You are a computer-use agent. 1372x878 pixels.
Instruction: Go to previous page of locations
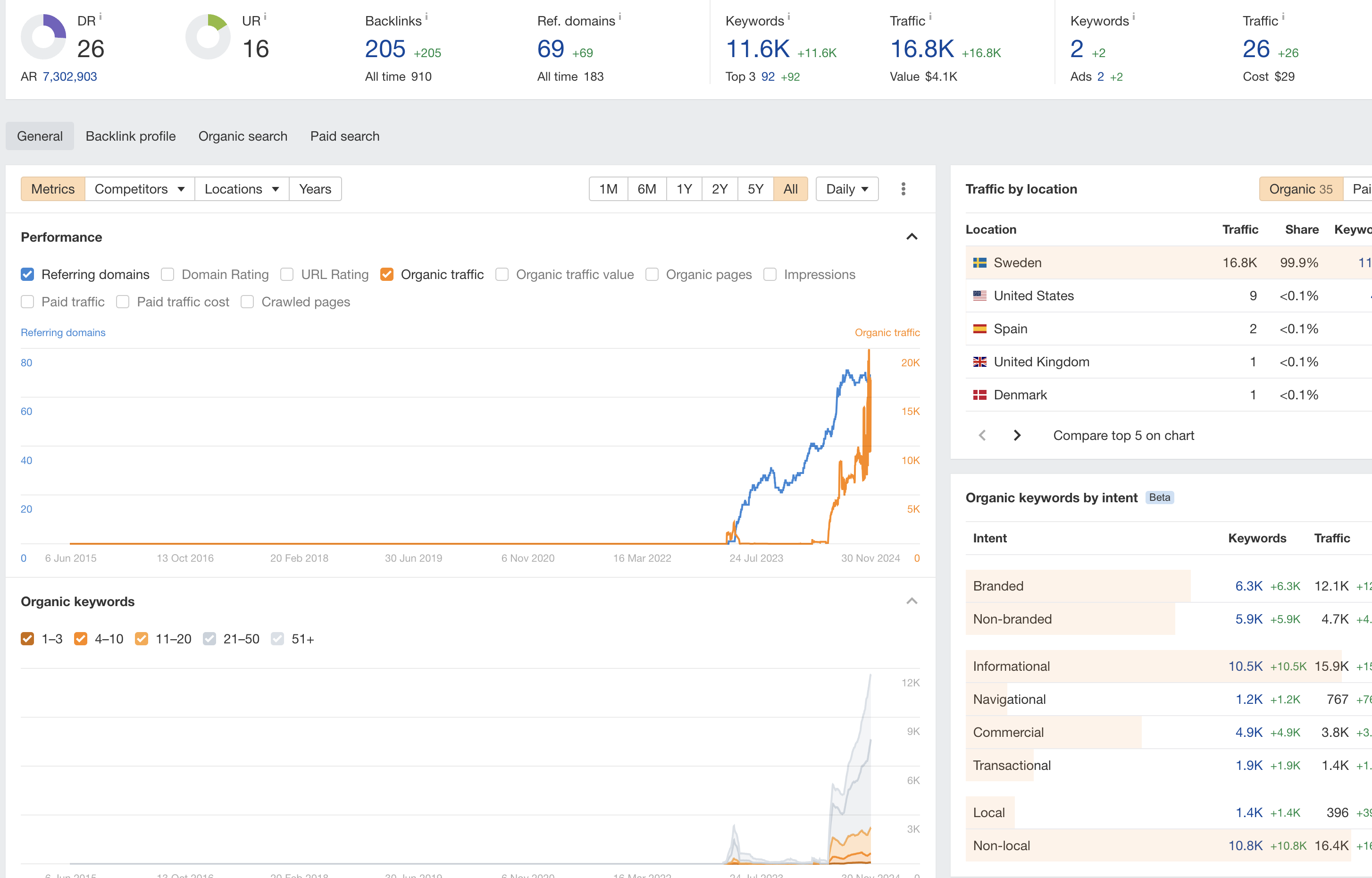982,436
